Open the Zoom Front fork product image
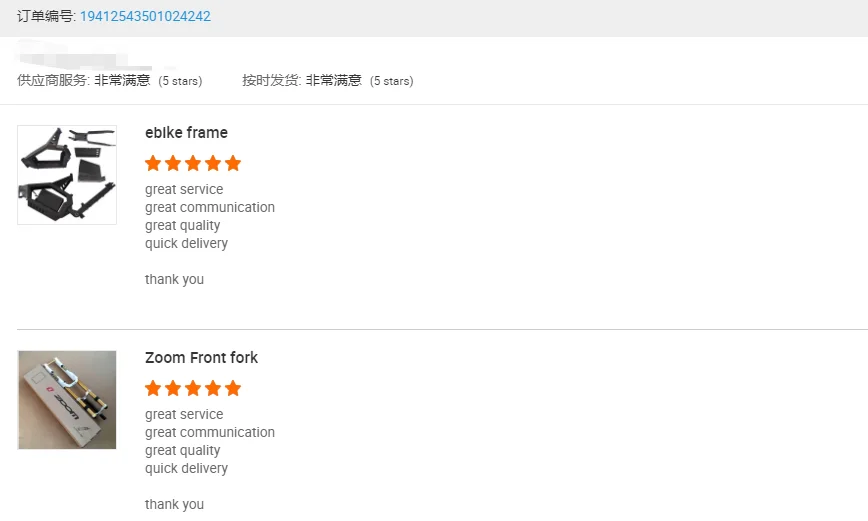 tap(67, 400)
